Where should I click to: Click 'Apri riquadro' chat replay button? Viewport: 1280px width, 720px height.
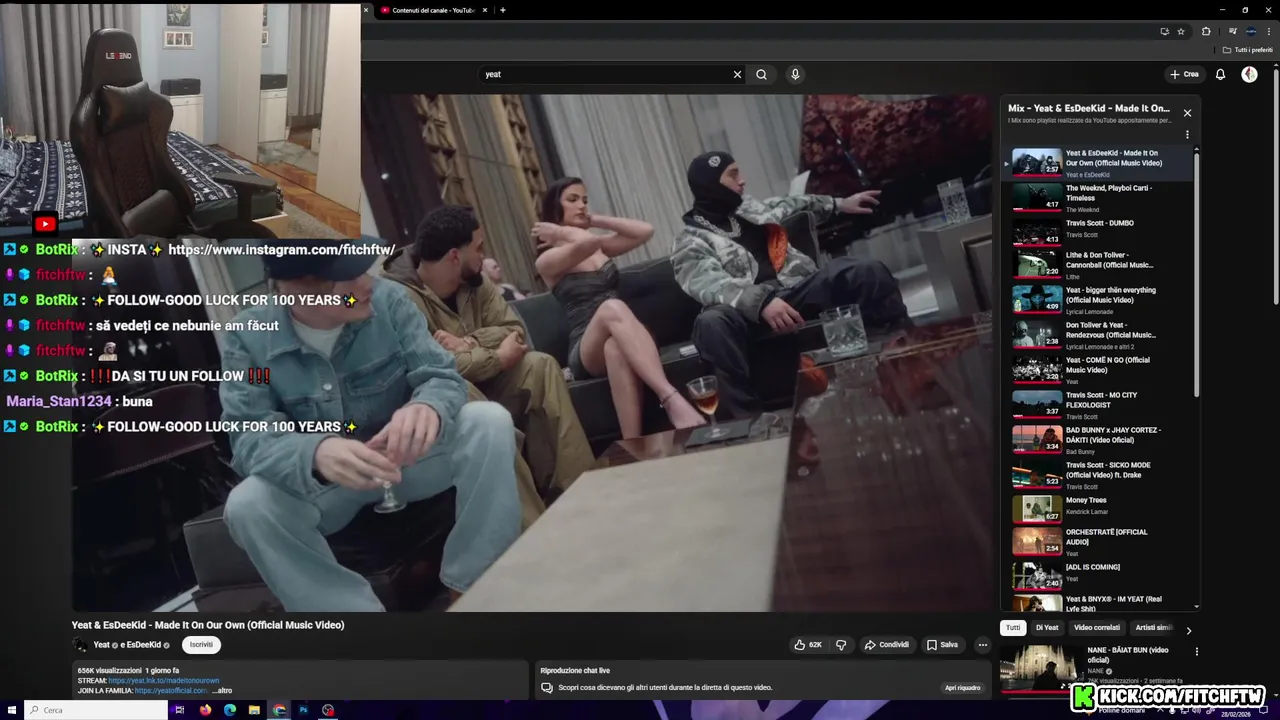point(962,688)
